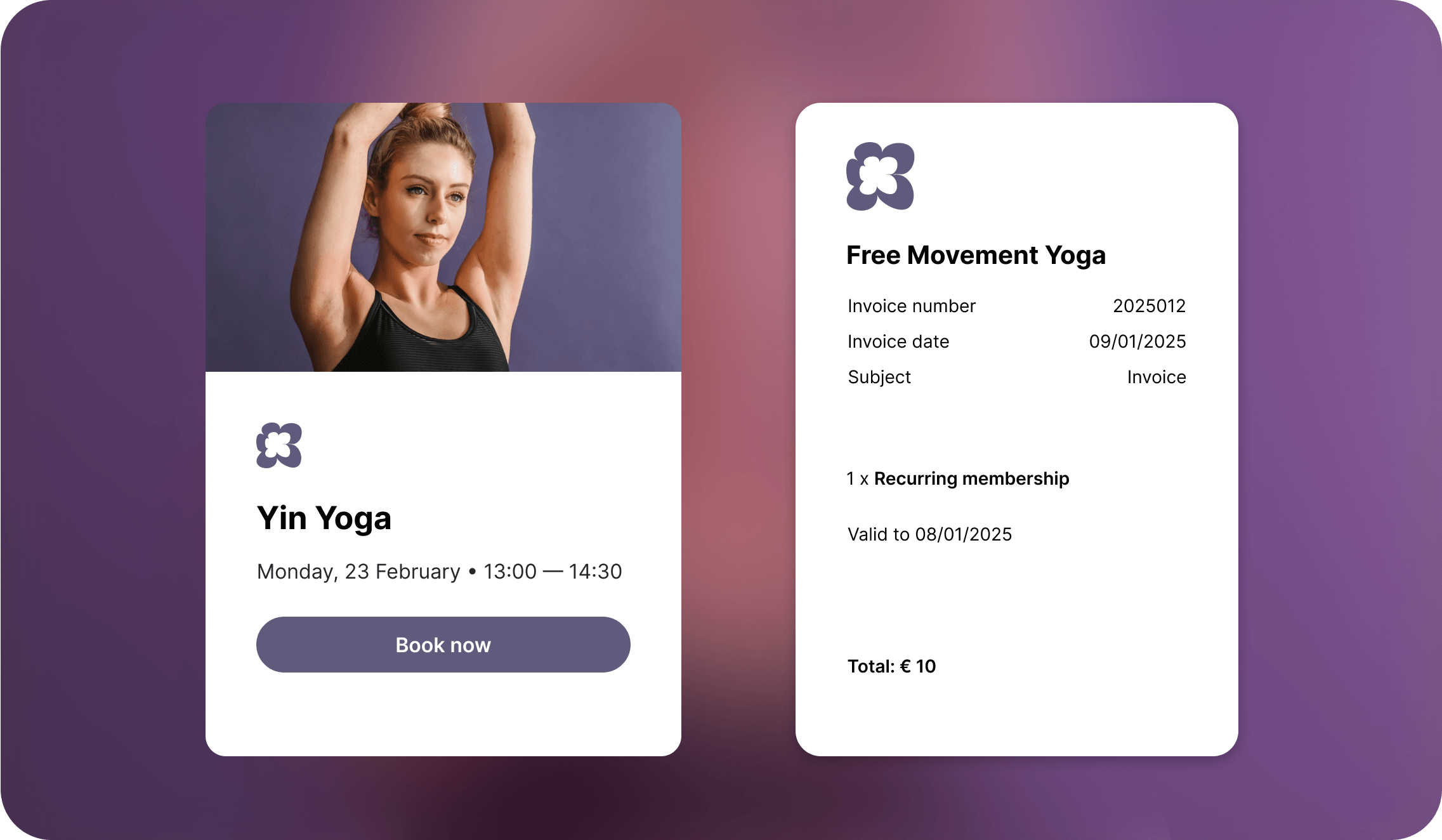Select the Free Movement Yoga heading

(976, 256)
